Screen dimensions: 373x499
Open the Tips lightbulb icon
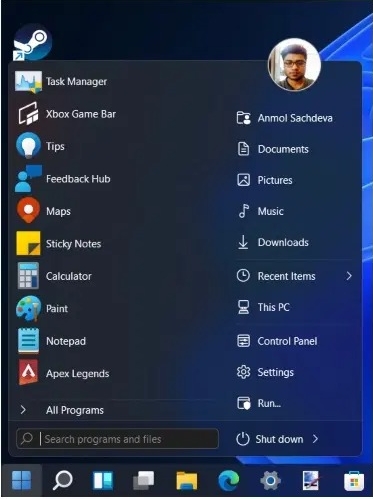click(28, 146)
